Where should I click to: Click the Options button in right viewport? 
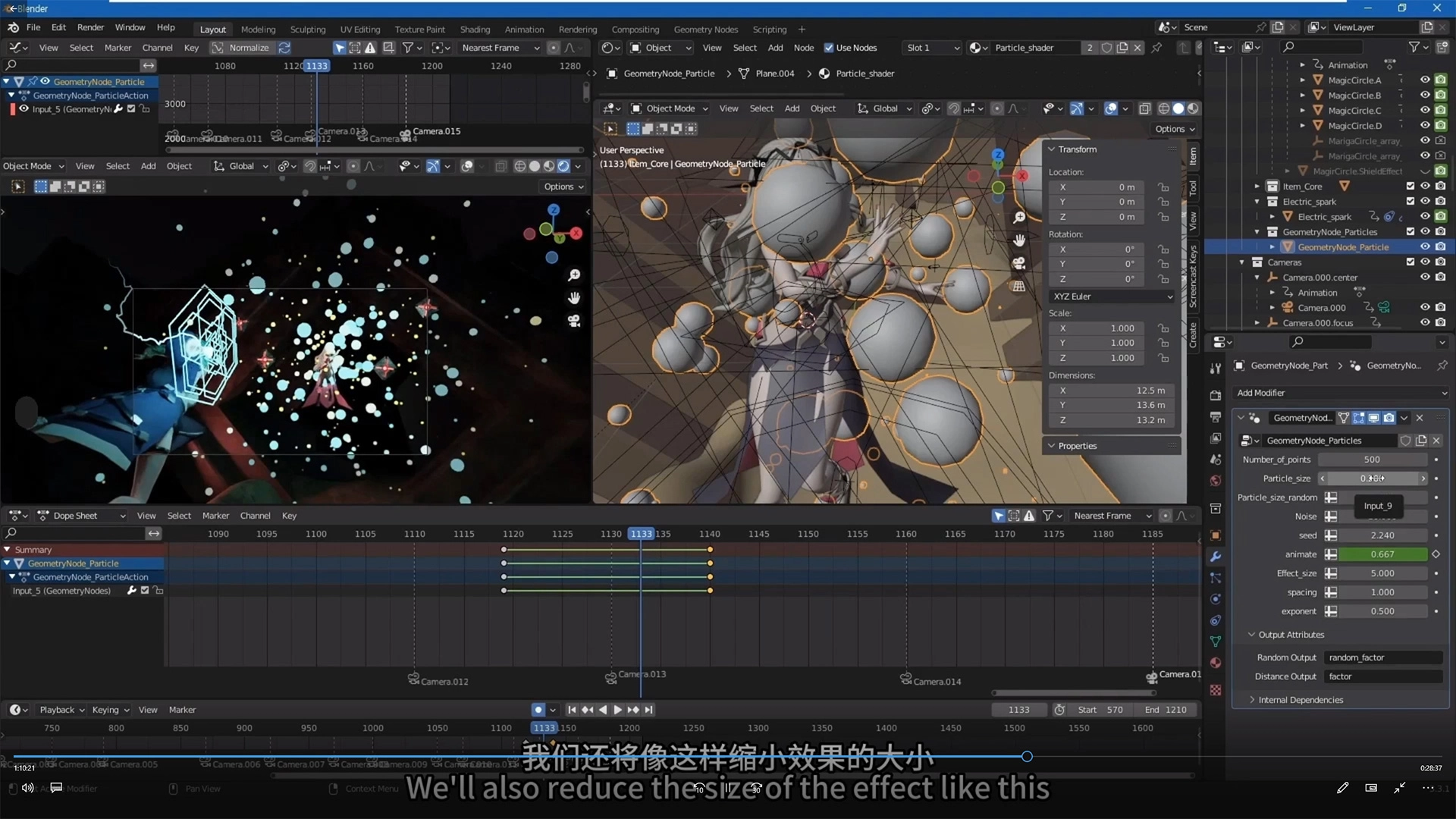pyautogui.click(x=1174, y=129)
